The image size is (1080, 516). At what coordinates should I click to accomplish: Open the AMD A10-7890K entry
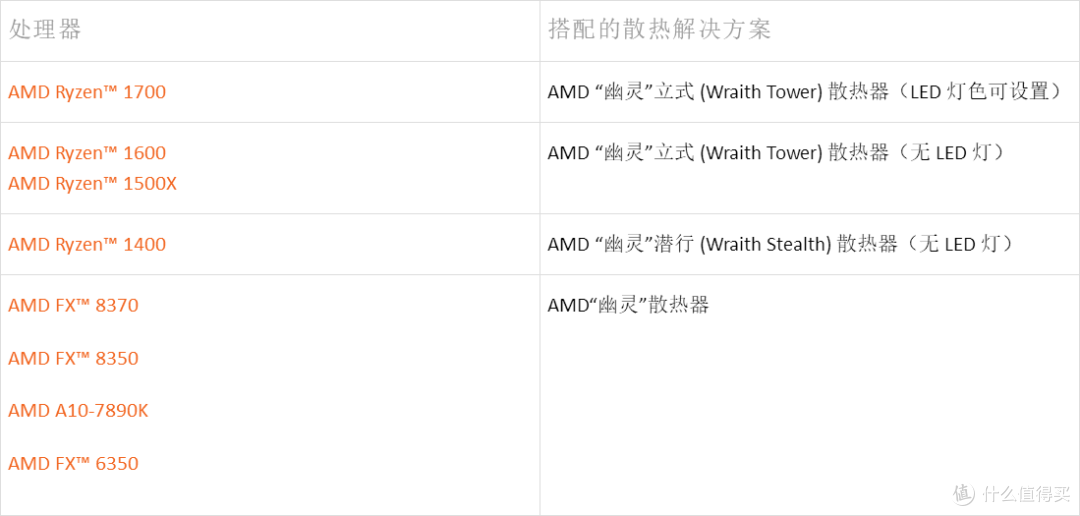coord(78,411)
